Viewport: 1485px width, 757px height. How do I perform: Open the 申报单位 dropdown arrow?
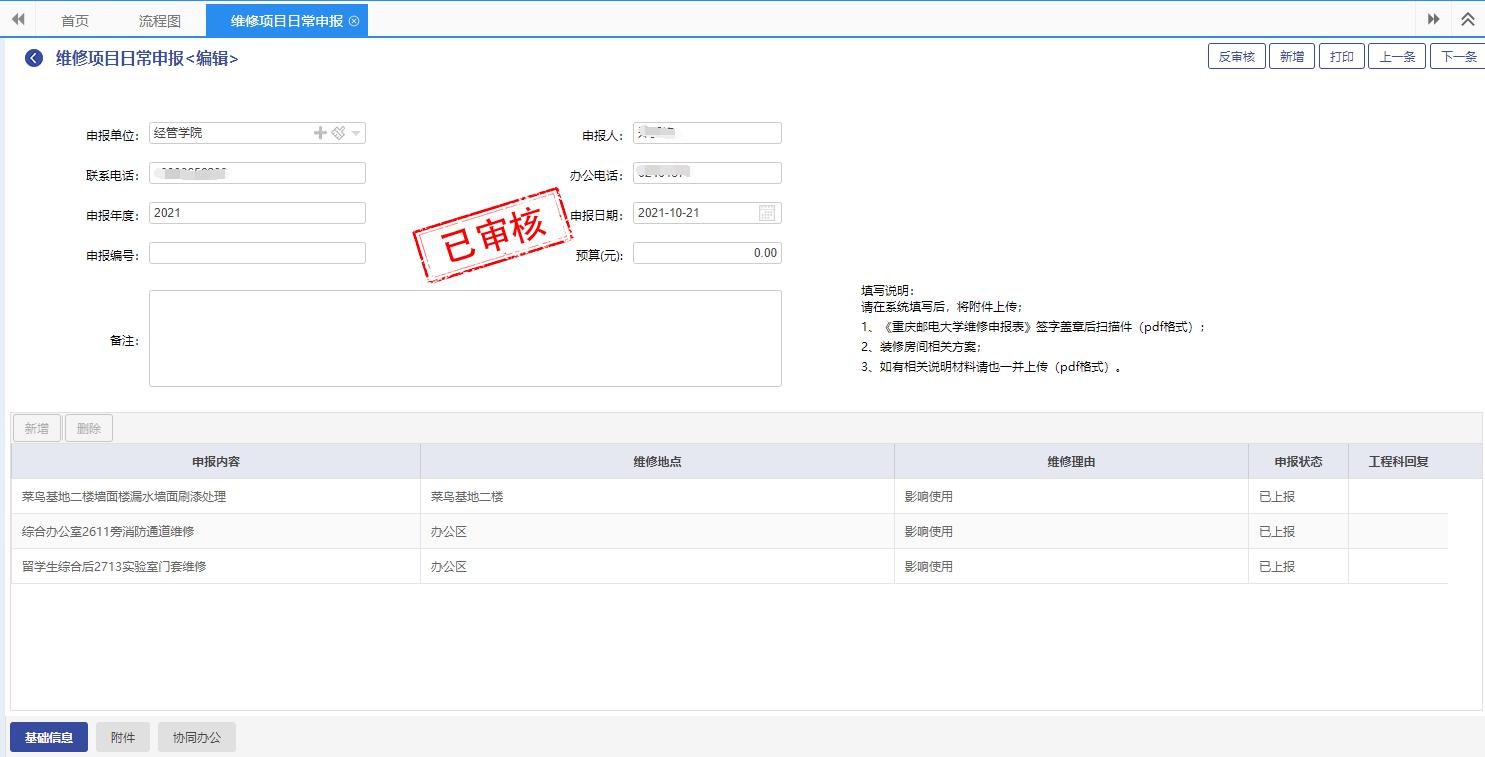click(x=356, y=133)
